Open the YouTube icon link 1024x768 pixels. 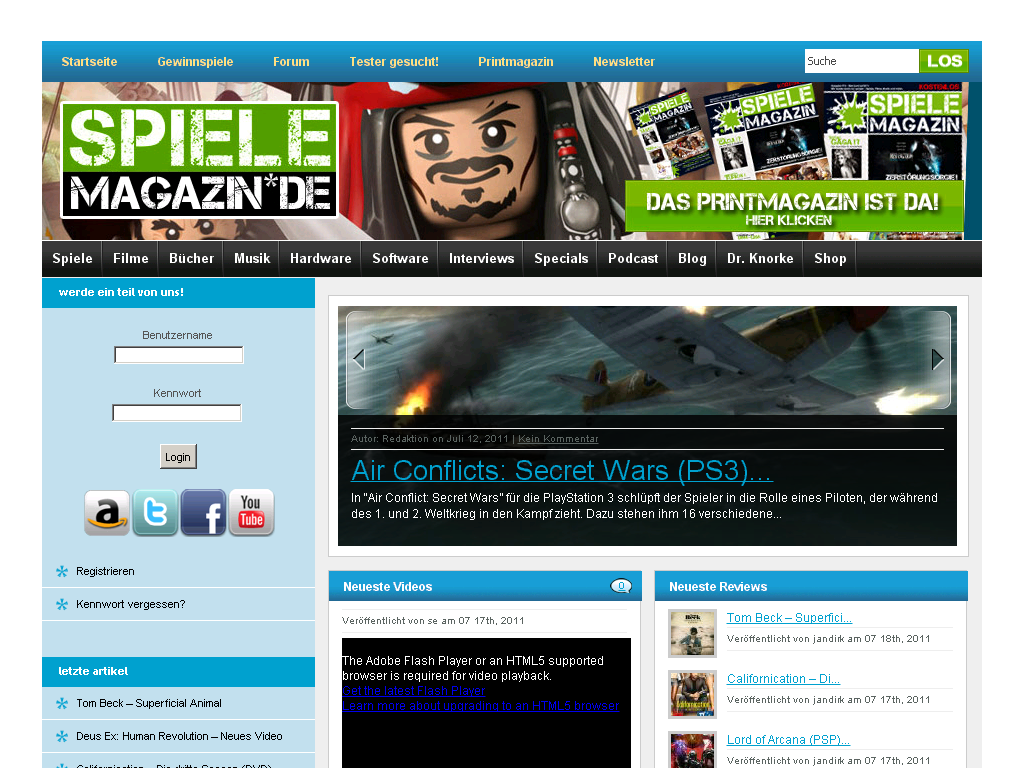[251, 513]
